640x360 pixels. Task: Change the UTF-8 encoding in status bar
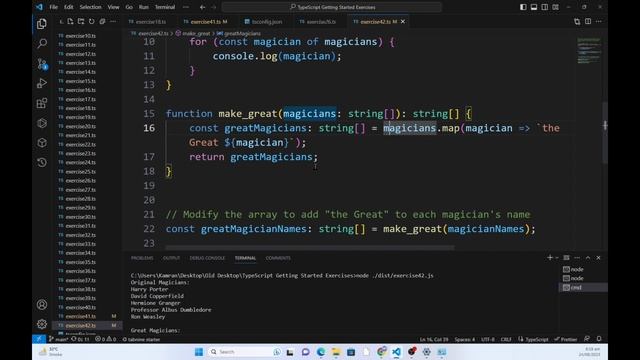(x=488, y=339)
